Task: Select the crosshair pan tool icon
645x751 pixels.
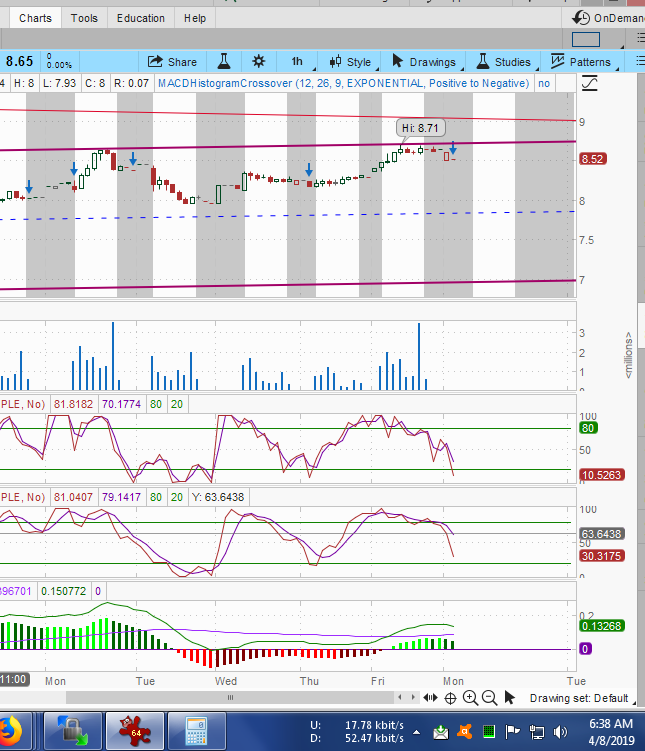Action: pyautogui.click(x=451, y=698)
